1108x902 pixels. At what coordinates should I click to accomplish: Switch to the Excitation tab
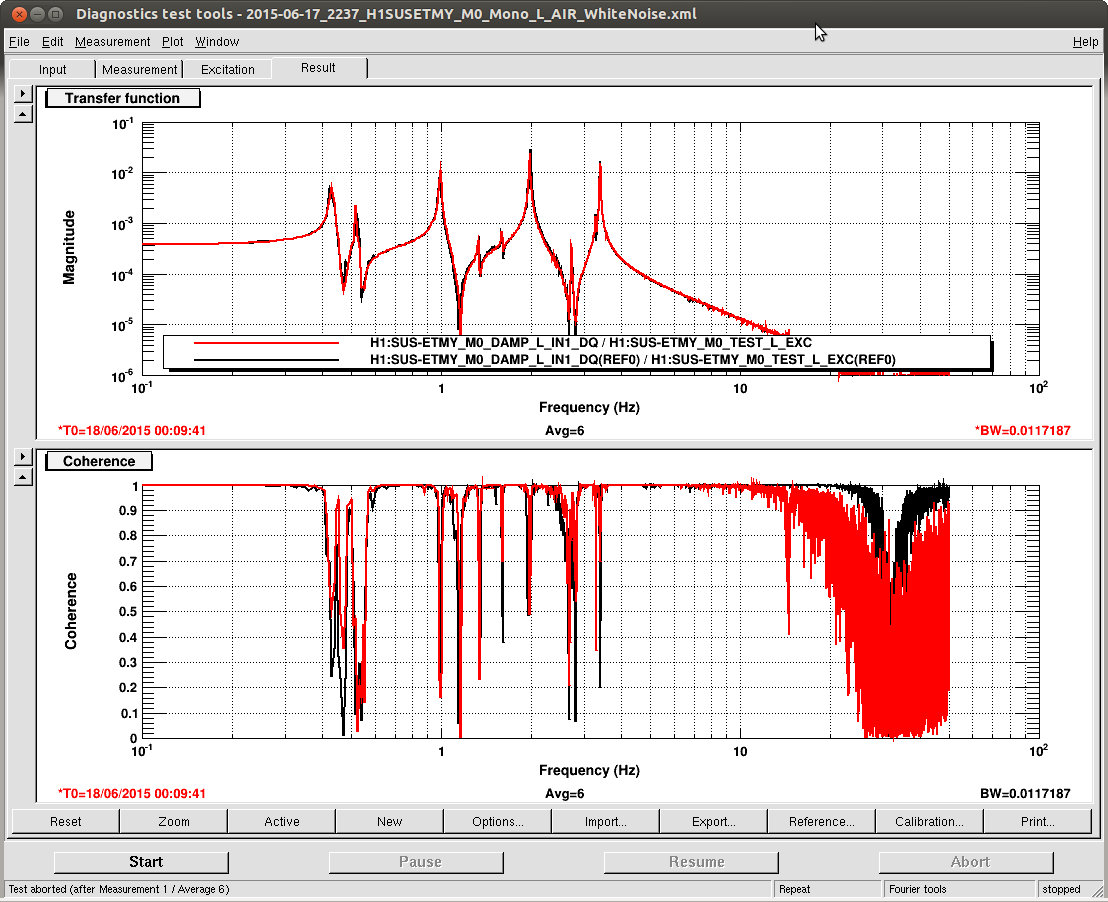228,69
